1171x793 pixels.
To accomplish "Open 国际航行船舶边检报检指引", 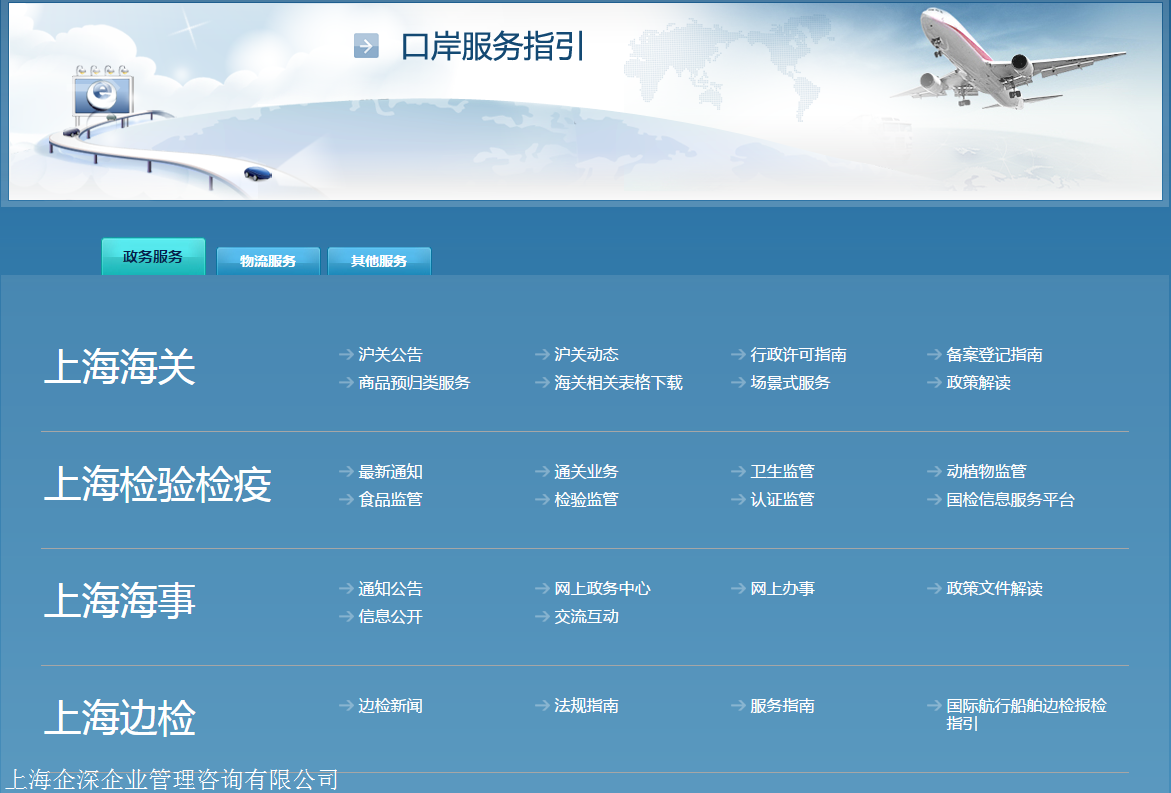I will pyautogui.click(x=1026, y=715).
